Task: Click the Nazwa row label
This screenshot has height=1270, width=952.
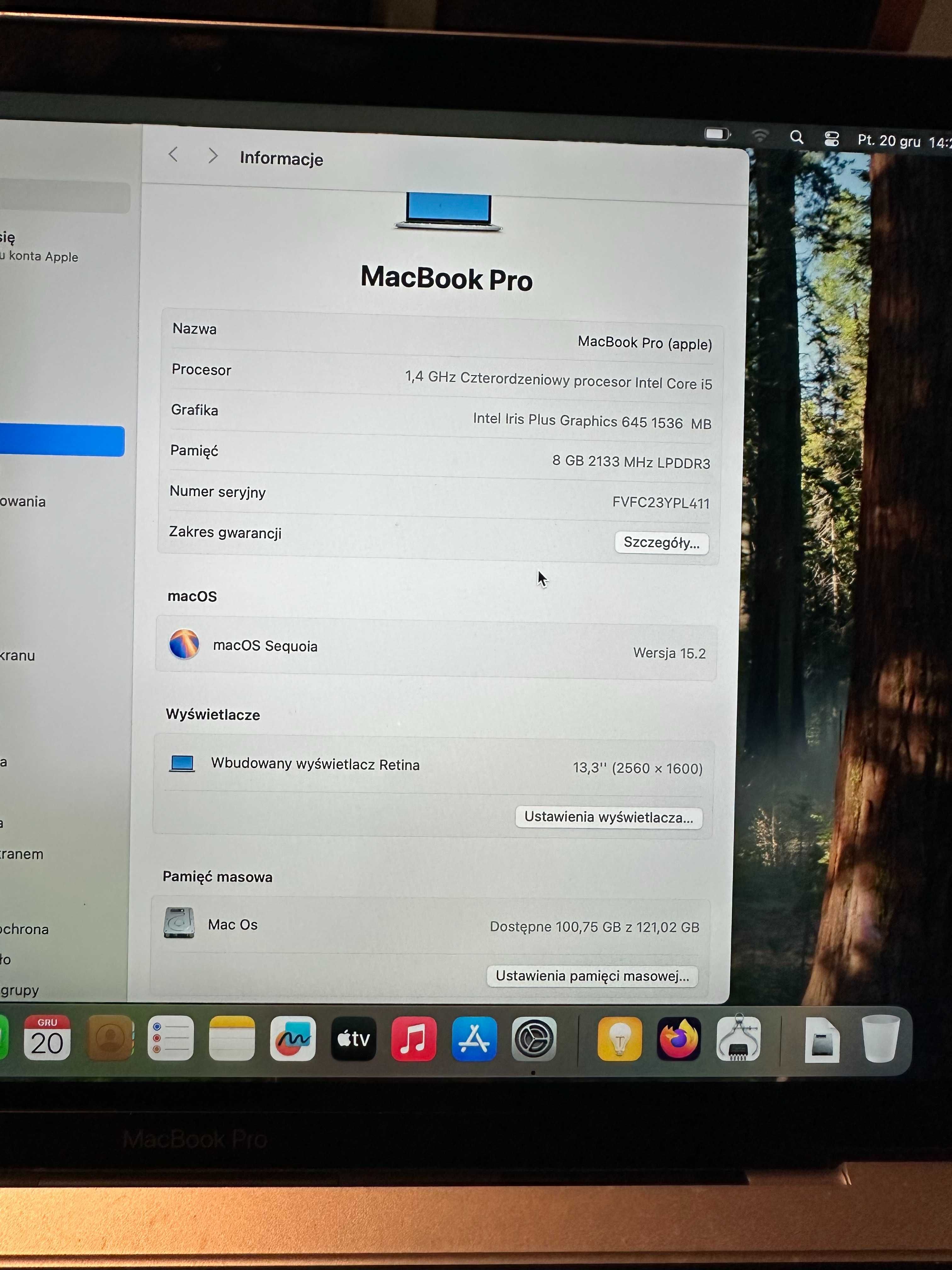Action: point(195,329)
